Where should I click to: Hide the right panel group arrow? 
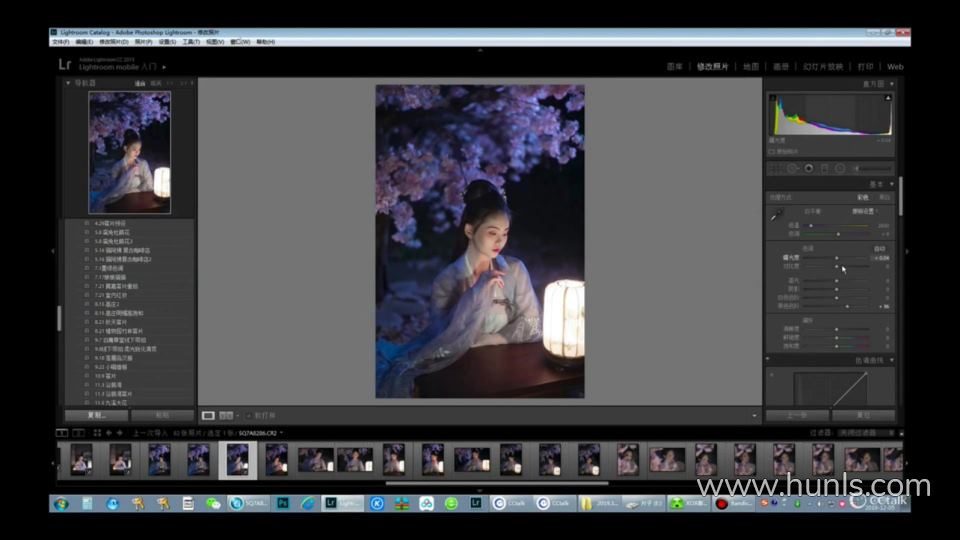coord(907,251)
